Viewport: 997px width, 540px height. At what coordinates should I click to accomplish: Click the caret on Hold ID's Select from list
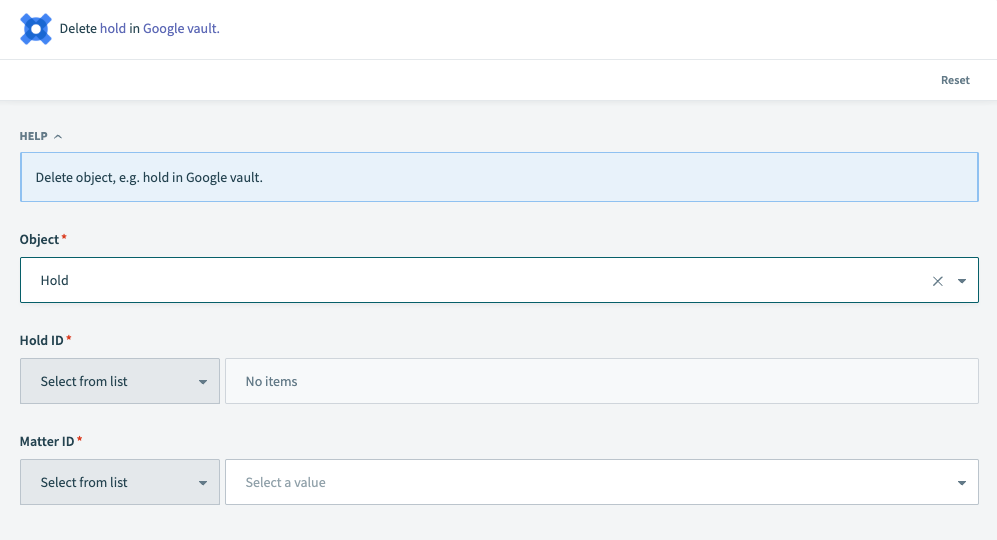(x=203, y=382)
